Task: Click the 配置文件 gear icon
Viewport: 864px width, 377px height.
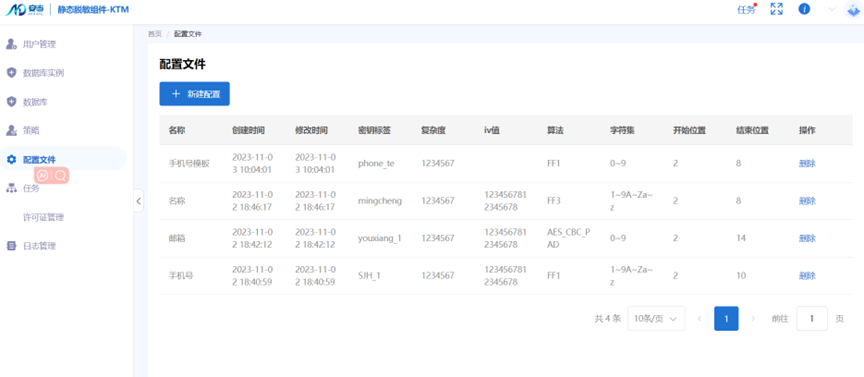Action: pos(11,159)
